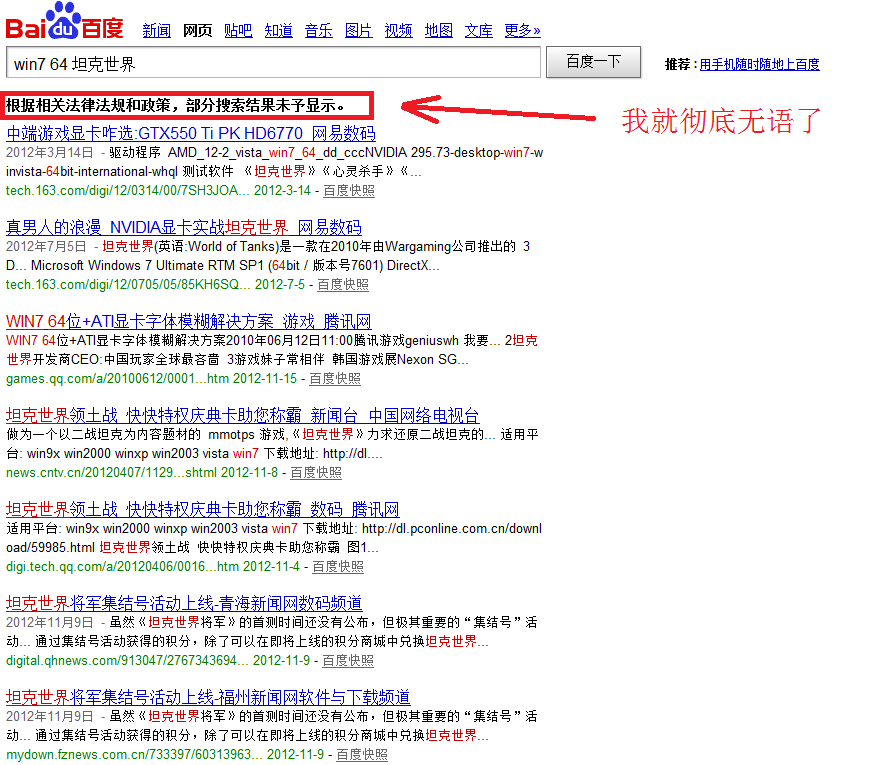Screen dimensions: 879x765
Task: Open 百度快照 for the news.cntv.cn result
Action: tap(316, 473)
